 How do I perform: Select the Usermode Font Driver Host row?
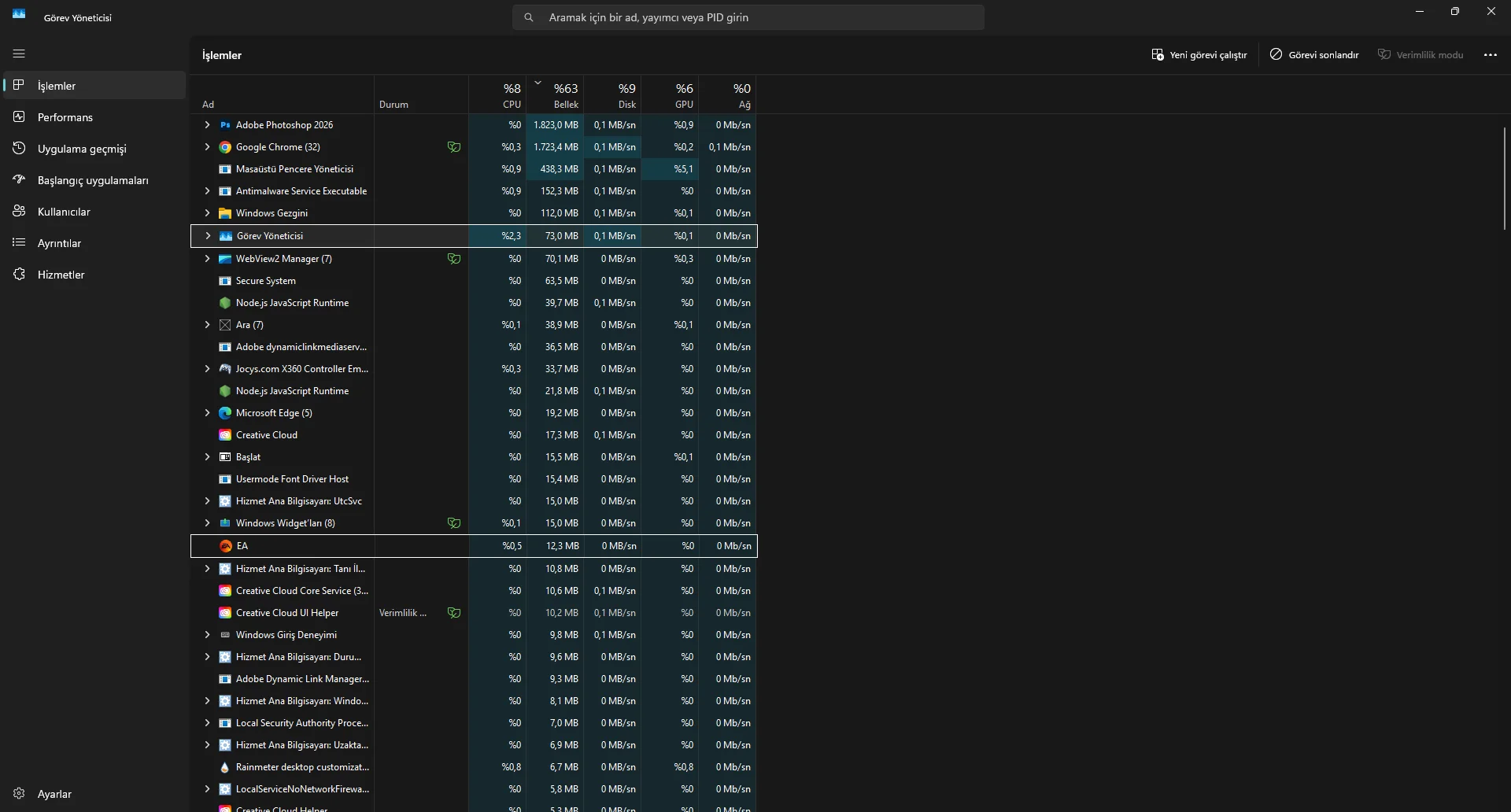click(474, 479)
